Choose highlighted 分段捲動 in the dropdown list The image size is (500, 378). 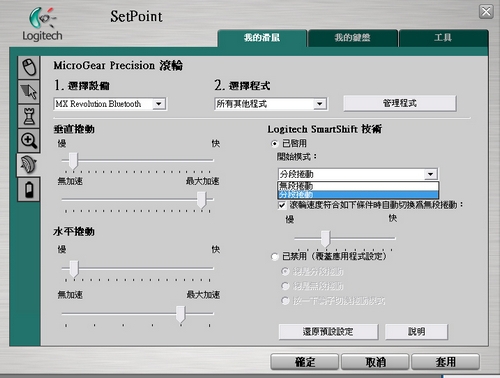click(x=358, y=194)
